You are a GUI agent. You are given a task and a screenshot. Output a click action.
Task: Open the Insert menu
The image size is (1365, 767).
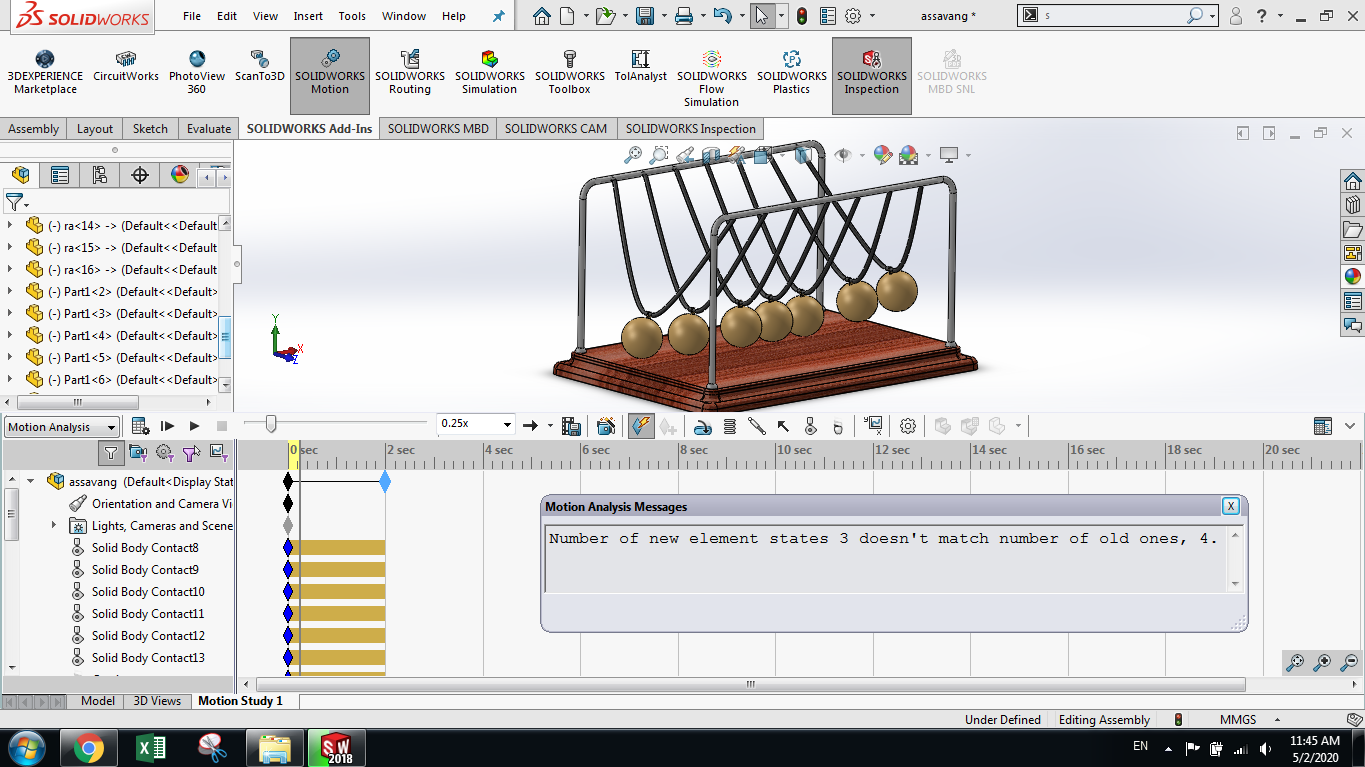pos(308,16)
